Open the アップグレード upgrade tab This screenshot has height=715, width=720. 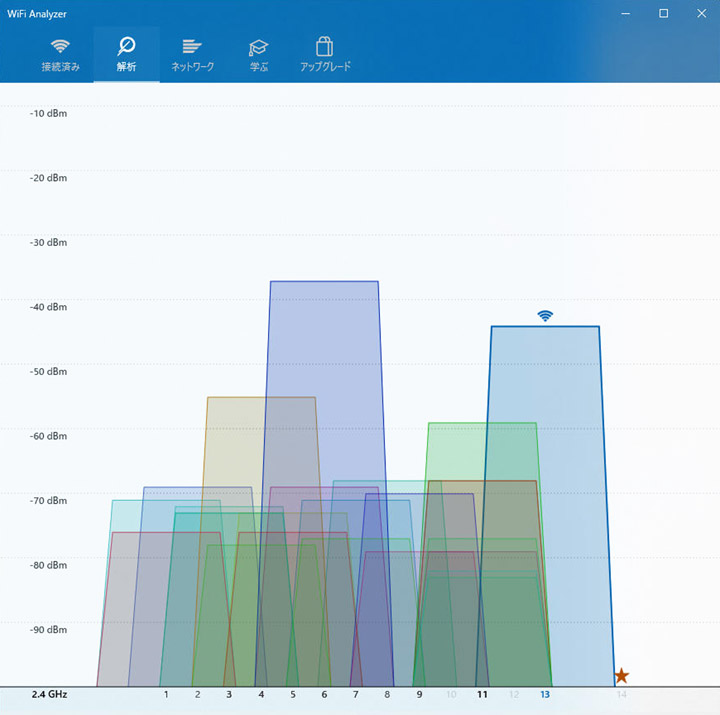point(325,55)
